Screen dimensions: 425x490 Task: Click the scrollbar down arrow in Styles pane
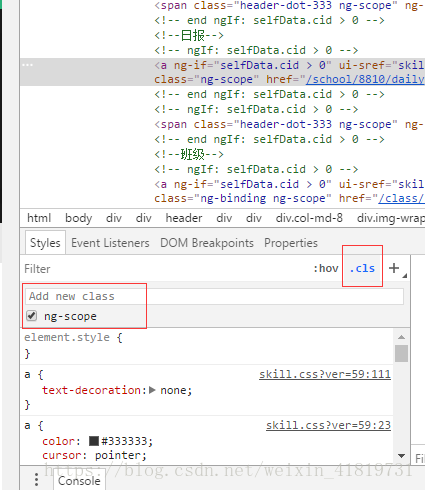[401, 455]
